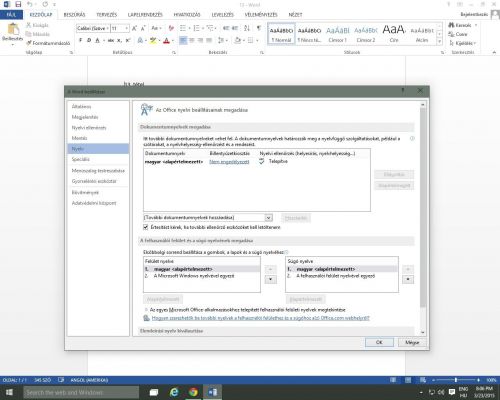The width and height of the screenshot is (500, 400).
Task: Expand 'Az egyes Microsoft Office alkalmazásokhoz' section
Action: (146, 310)
